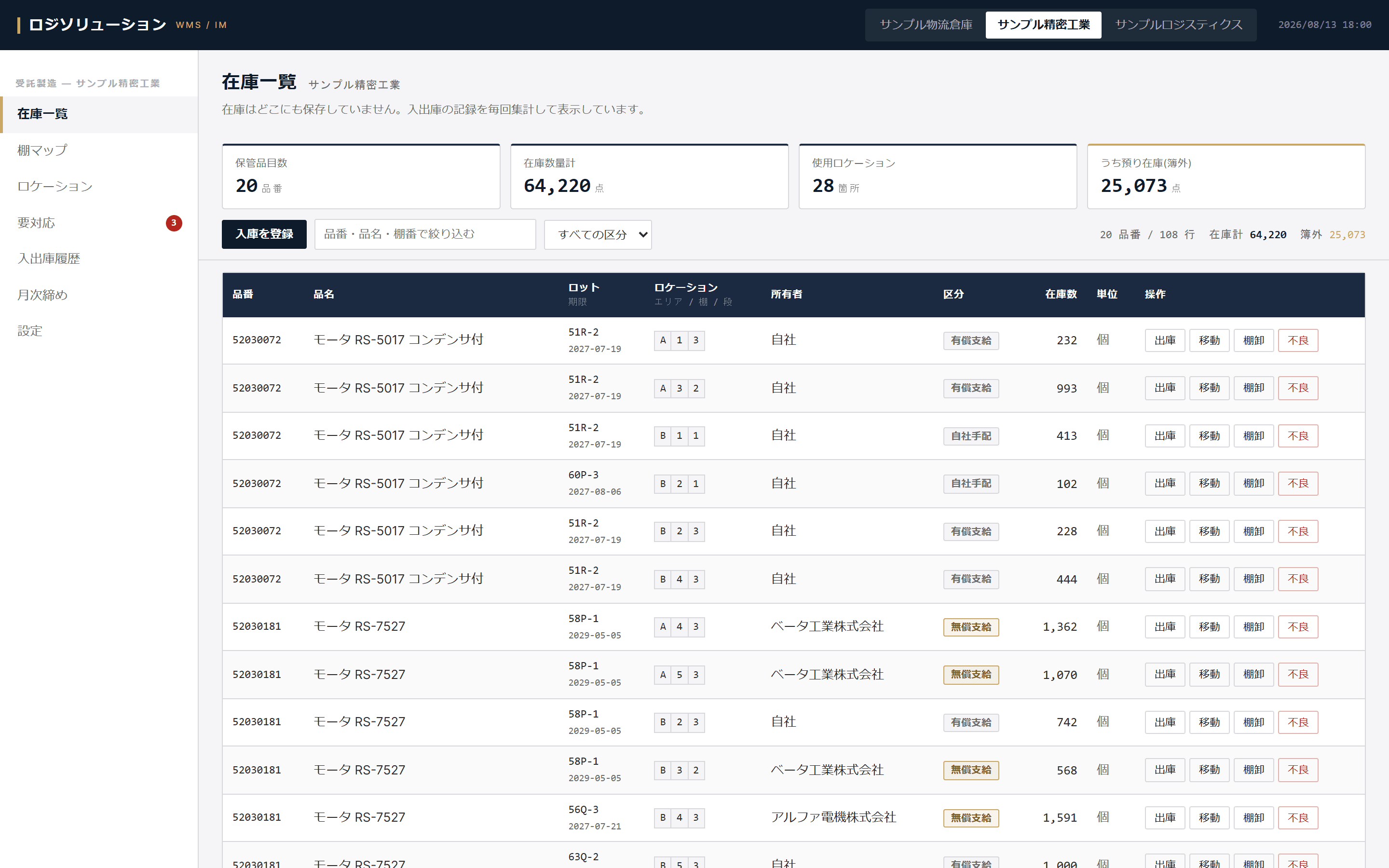Viewport: 1389px width, 868px height.
Task: Click the red 3 badge on 要対応
Action: point(174,223)
